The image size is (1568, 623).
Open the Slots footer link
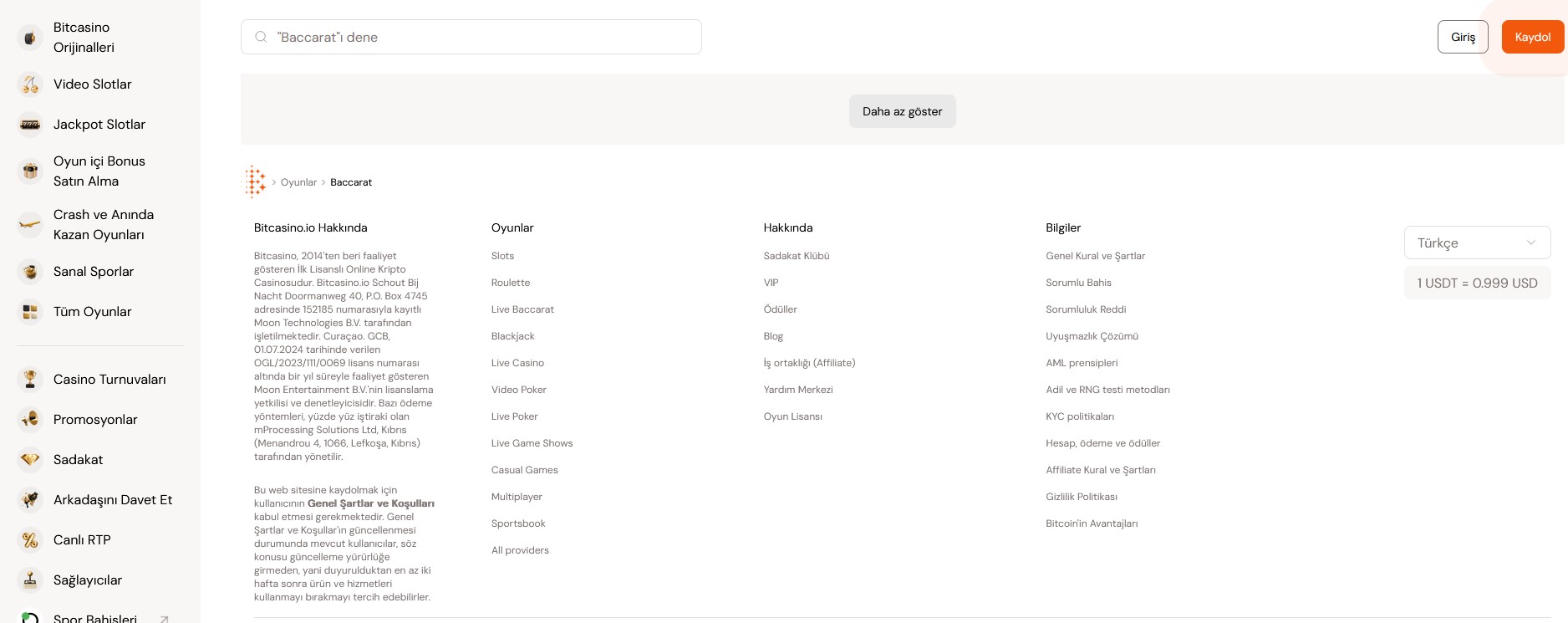click(x=502, y=256)
